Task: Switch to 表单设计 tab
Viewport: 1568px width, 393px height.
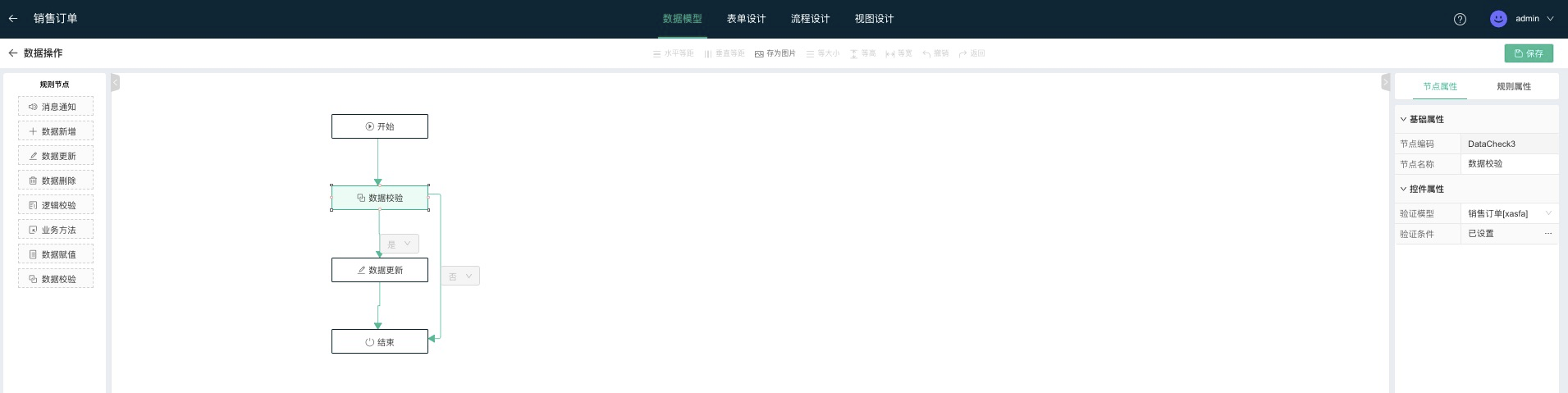Action: pyautogui.click(x=747, y=18)
